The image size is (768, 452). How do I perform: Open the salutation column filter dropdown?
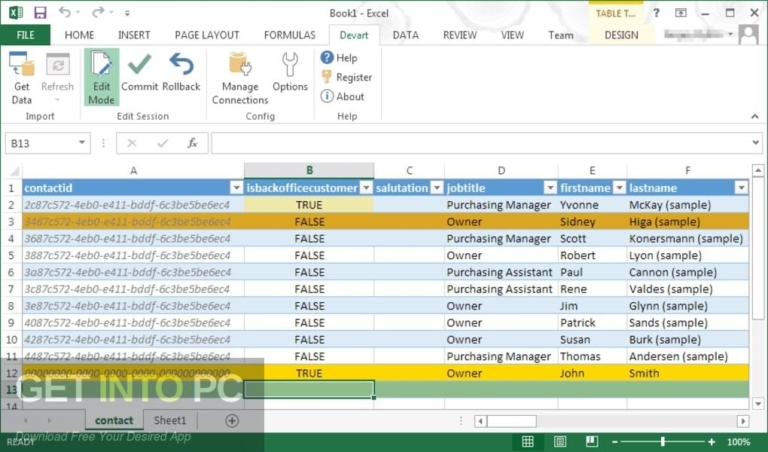pos(437,188)
